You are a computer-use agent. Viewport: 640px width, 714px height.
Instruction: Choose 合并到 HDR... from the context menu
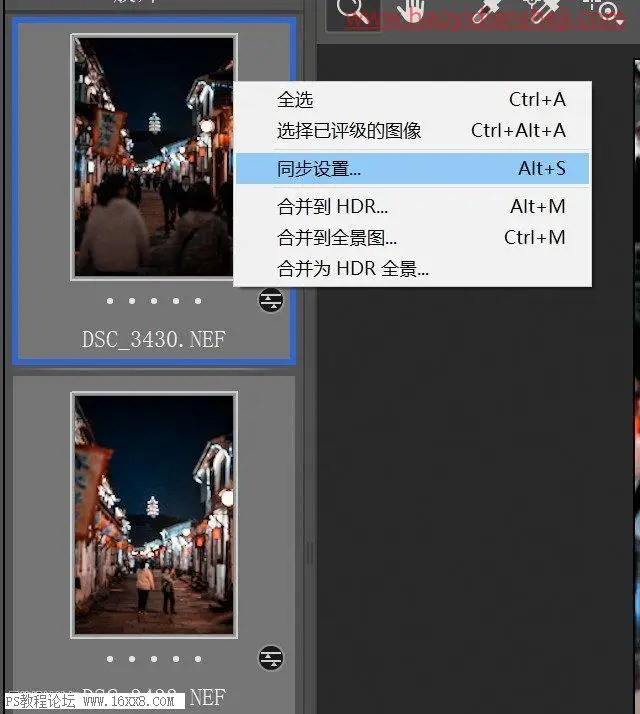click(x=412, y=207)
